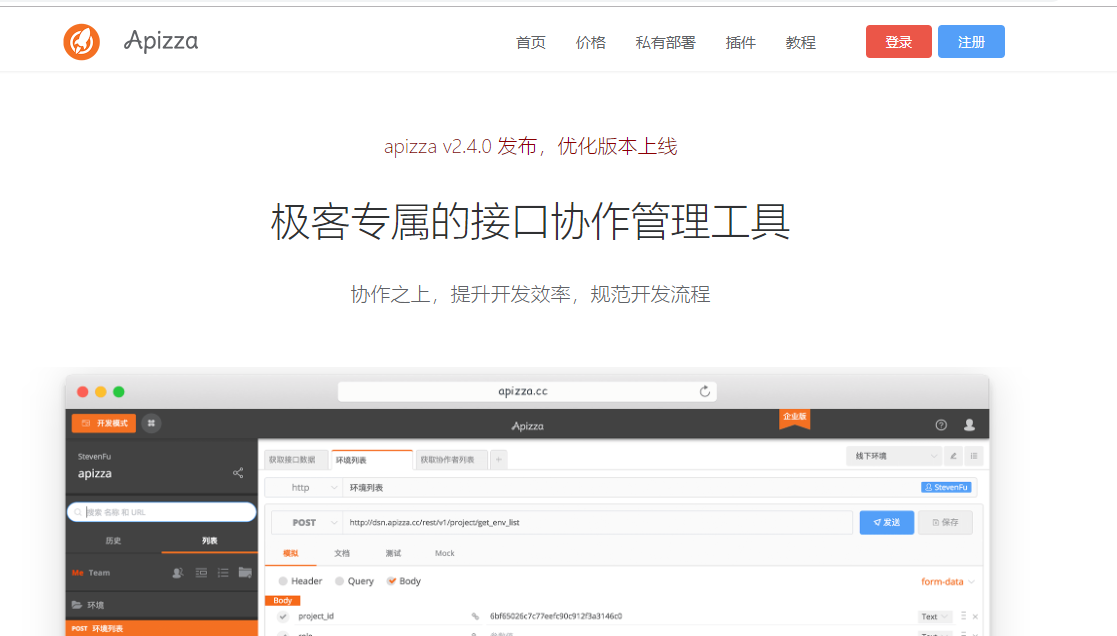The height and width of the screenshot is (636, 1117).
Task: Click the collaborators people icon in sidebar
Action: coord(178,573)
